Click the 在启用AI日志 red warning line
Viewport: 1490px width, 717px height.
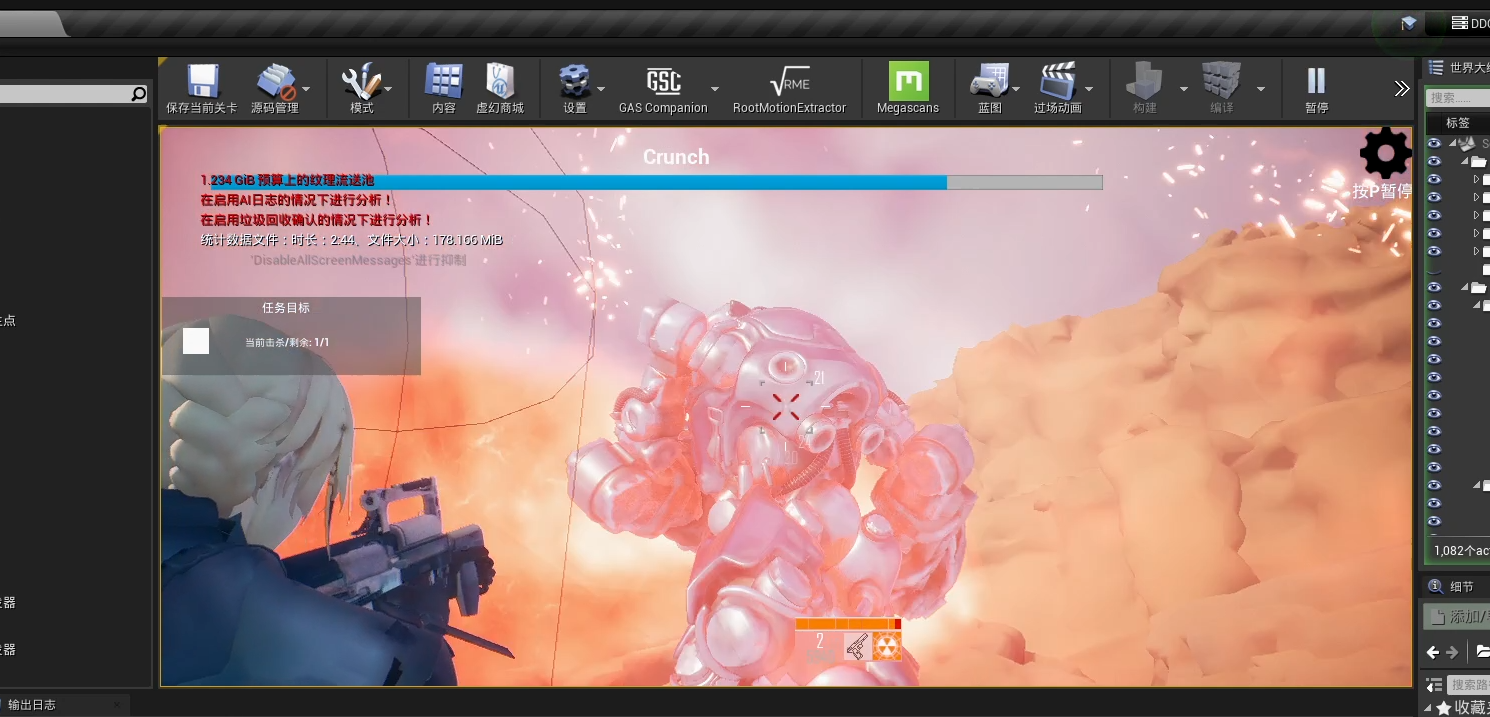click(x=297, y=200)
